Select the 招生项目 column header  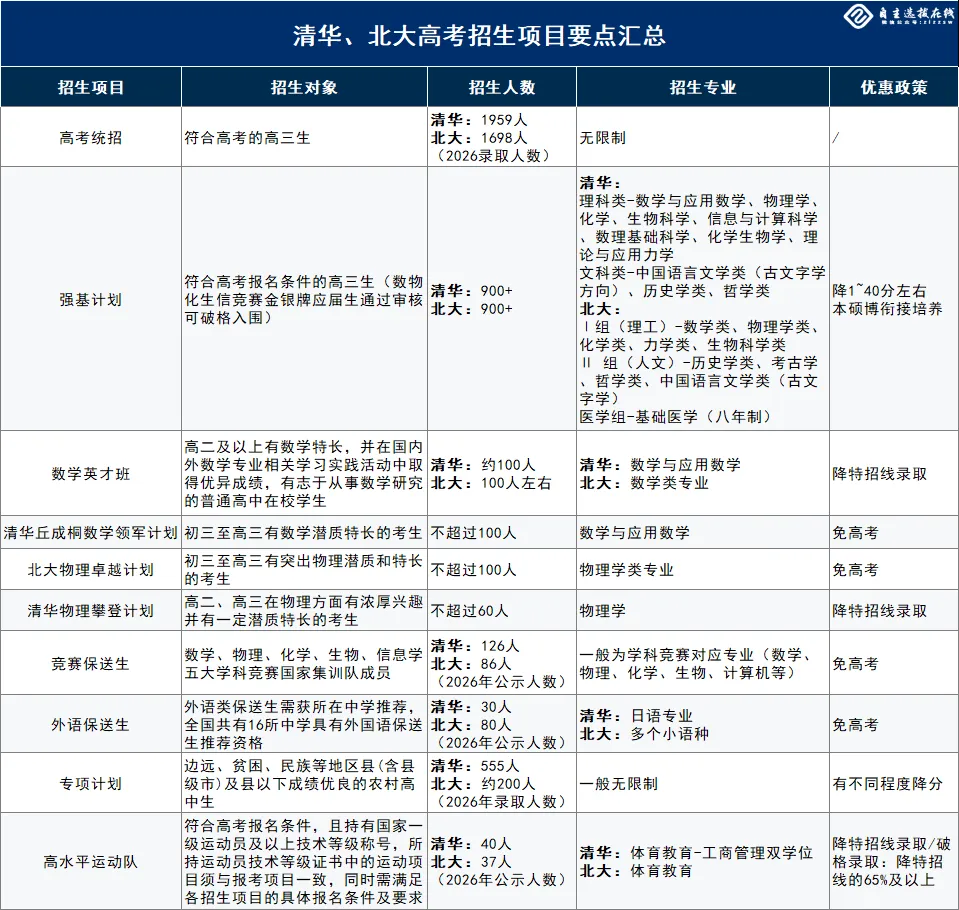[91, 87]
